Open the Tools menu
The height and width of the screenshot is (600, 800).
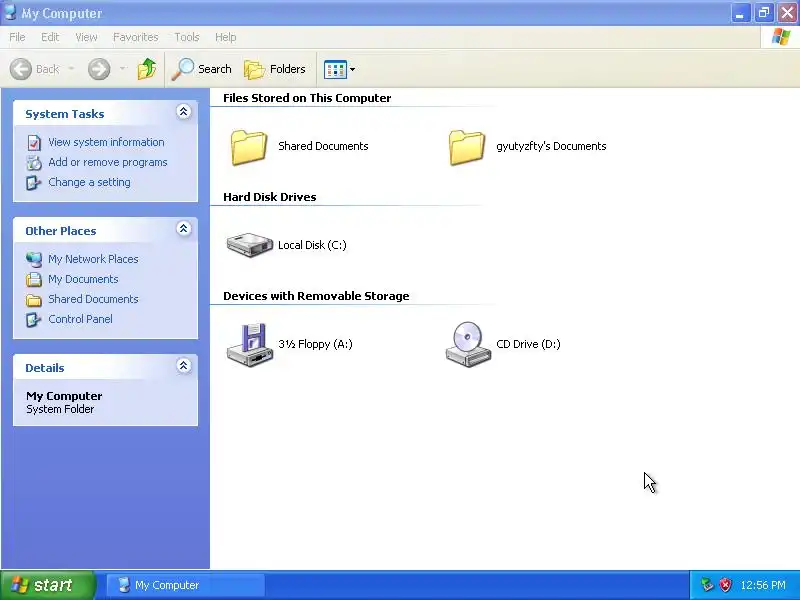[x=187, y=37]
